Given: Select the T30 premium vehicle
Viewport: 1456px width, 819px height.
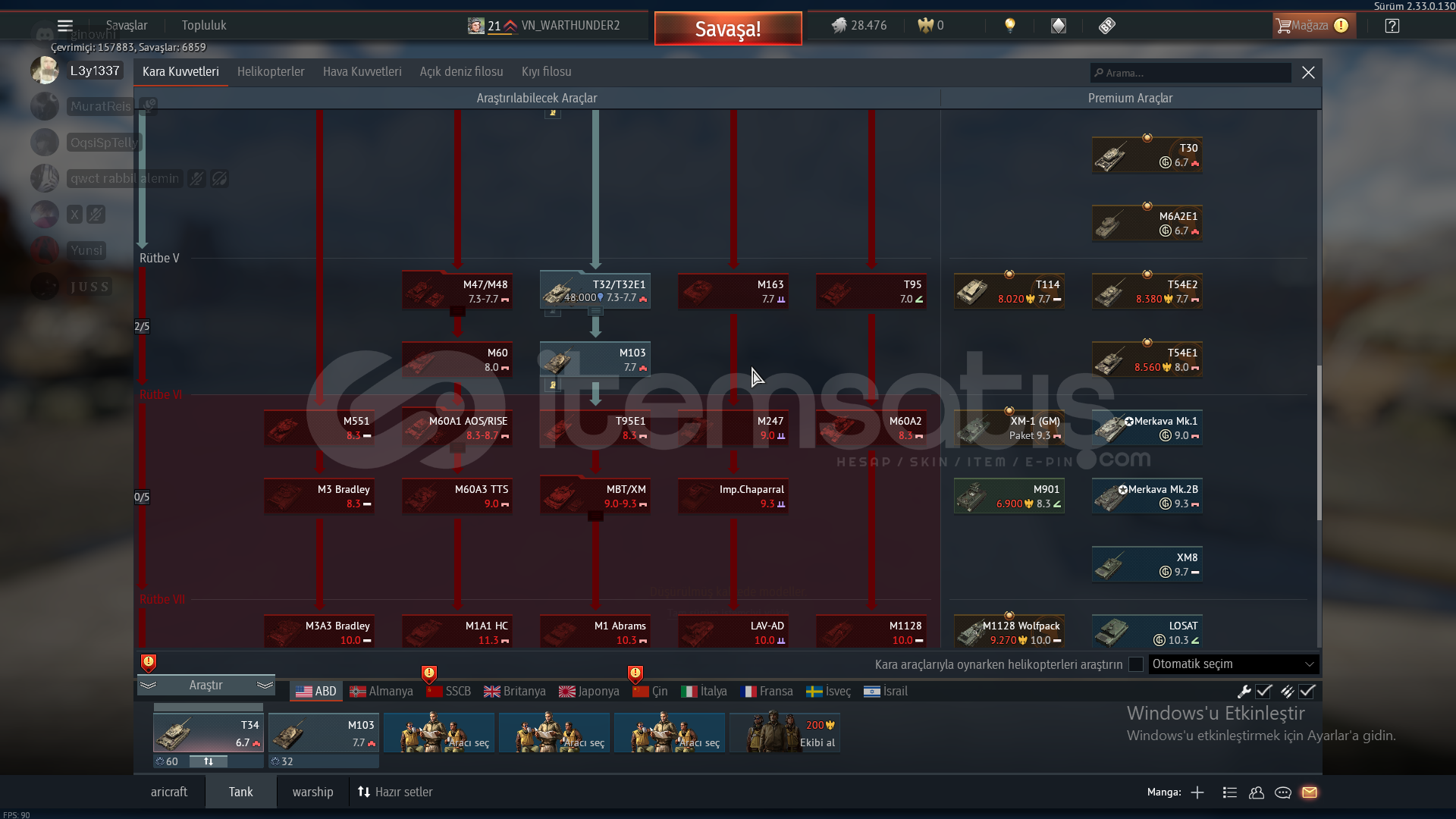Looking at the screenshot, I should (1147, 155).
